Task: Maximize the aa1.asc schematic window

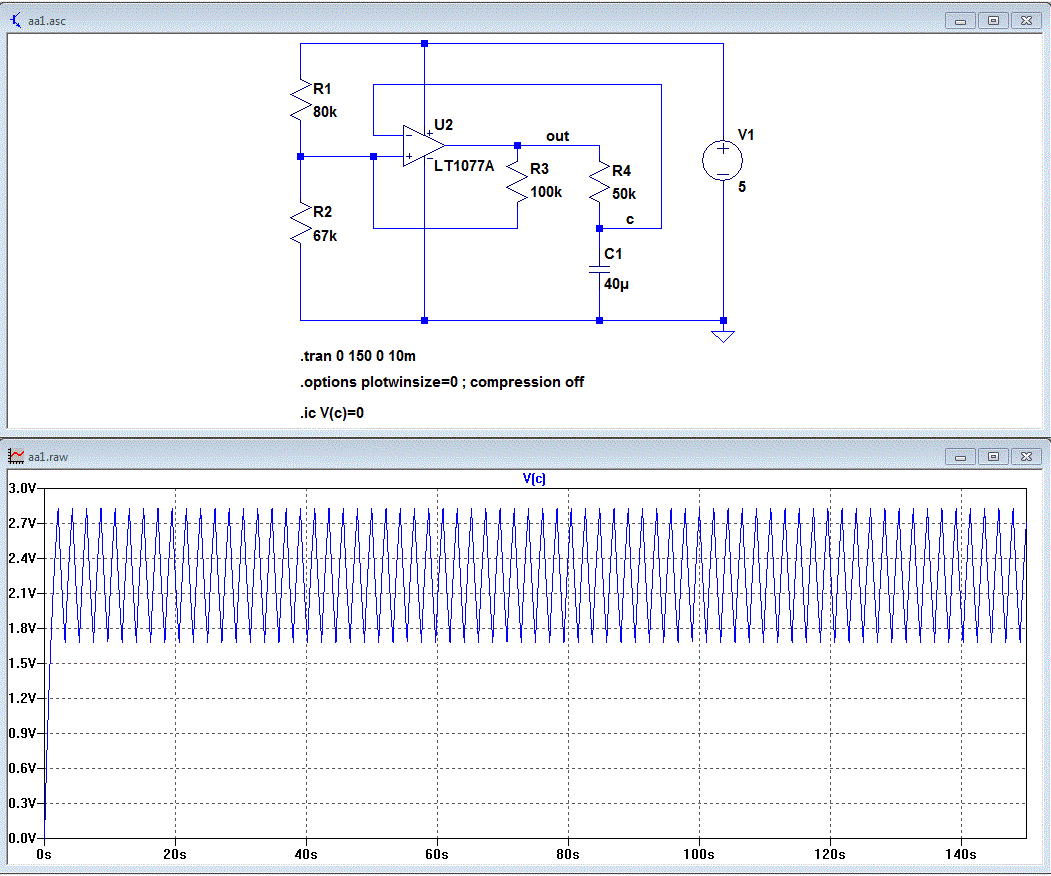Action: [993, 20]
